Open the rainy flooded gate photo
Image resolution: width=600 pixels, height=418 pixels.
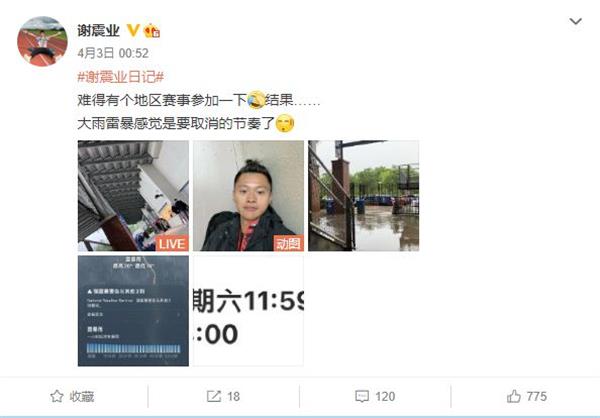click(x=364, y=196)
